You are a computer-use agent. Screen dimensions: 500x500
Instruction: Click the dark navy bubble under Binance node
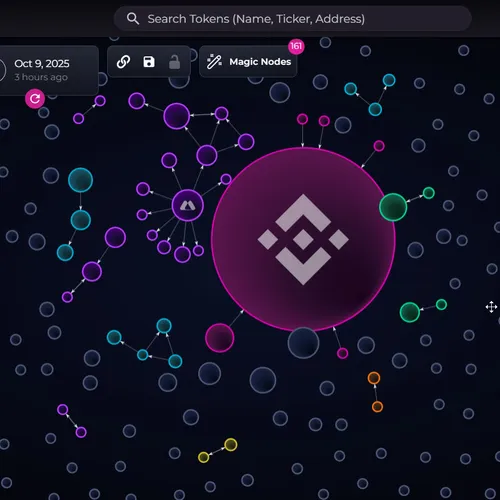click(303, 343)
